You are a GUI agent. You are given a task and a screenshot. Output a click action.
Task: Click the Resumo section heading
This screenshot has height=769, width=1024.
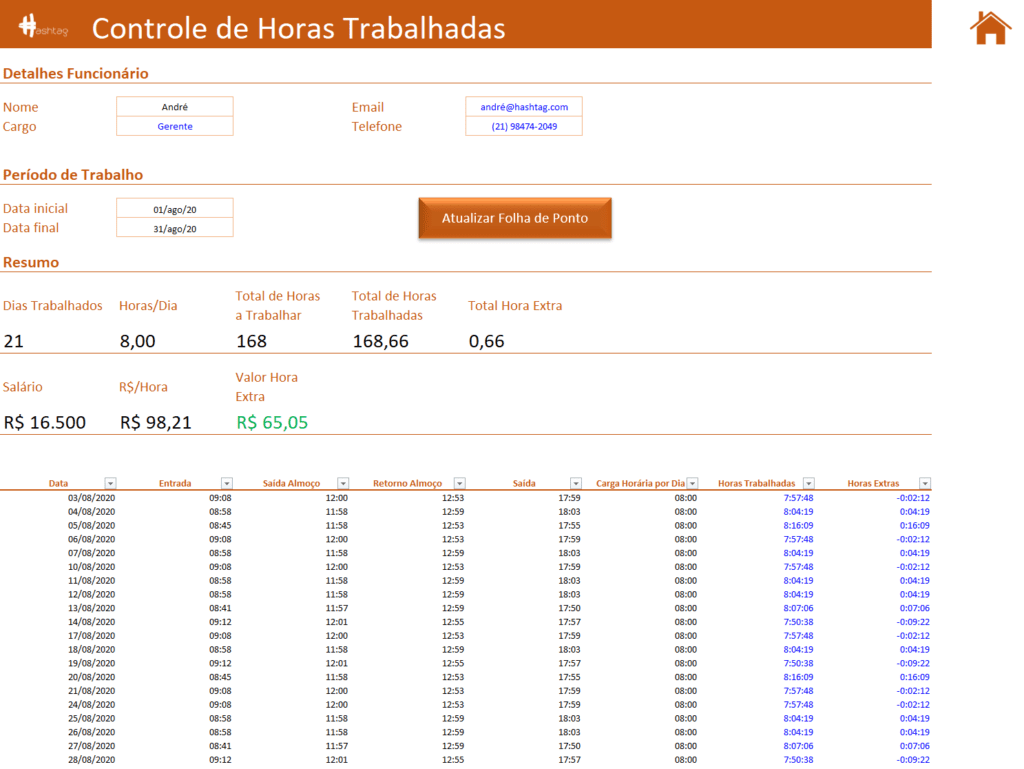[x=31, y=262]
